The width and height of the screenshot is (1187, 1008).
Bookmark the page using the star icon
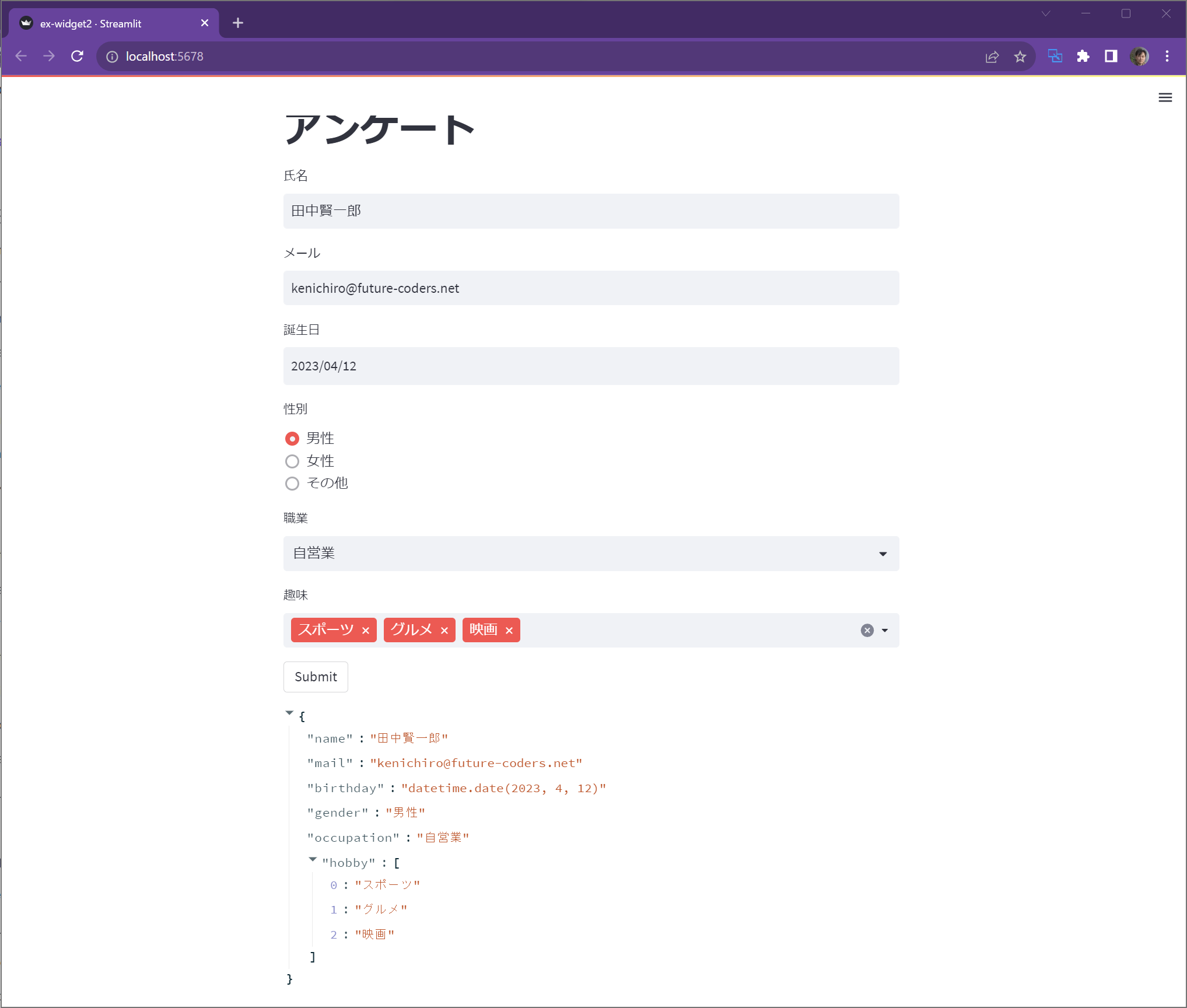[1020, 56]
